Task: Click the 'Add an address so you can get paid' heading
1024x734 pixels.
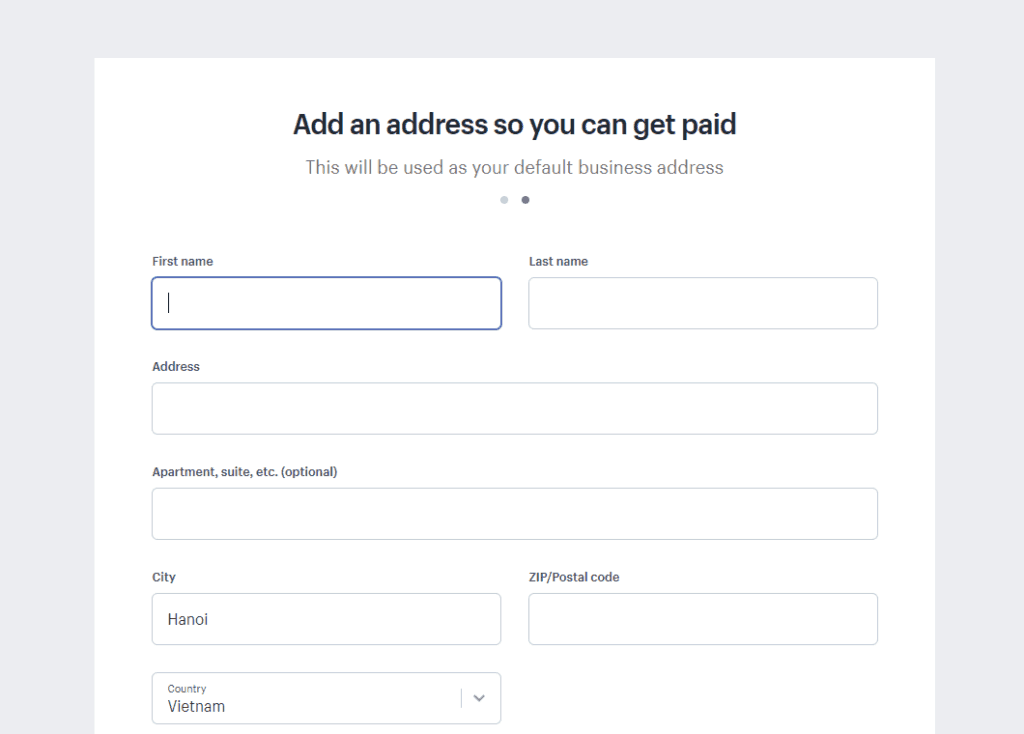Action: pos(515,125)
